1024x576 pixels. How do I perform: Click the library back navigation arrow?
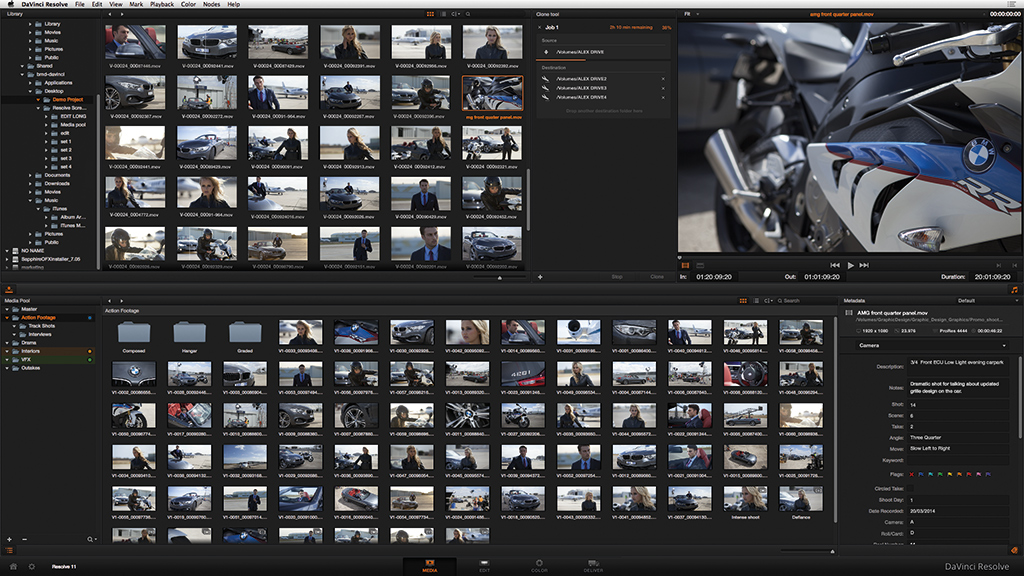pyautogui.click(x=110, y=14)
